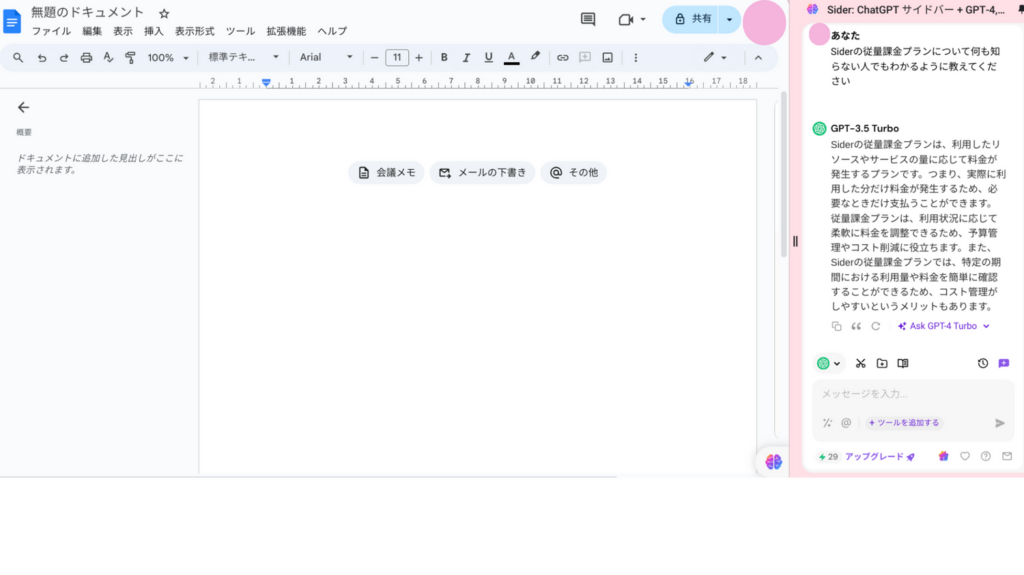The height and width of the screenshot is (575, 1024).
Task: Toggle underline formatting
Action: [x=488, y=58]
